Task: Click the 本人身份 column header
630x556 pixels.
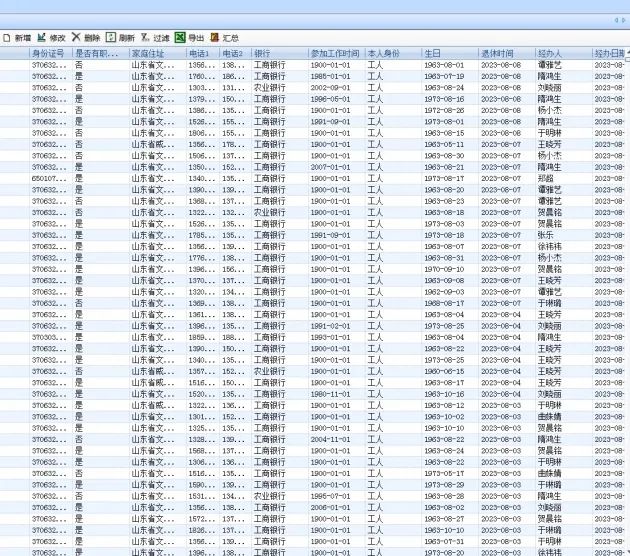Action: tap(384, 53)
